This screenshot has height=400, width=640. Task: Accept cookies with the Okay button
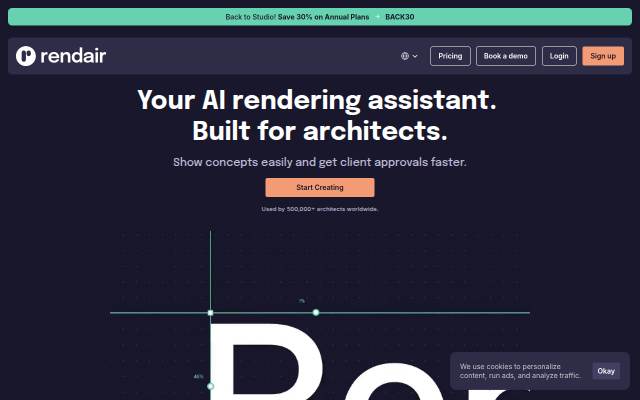tap(606, 371)
